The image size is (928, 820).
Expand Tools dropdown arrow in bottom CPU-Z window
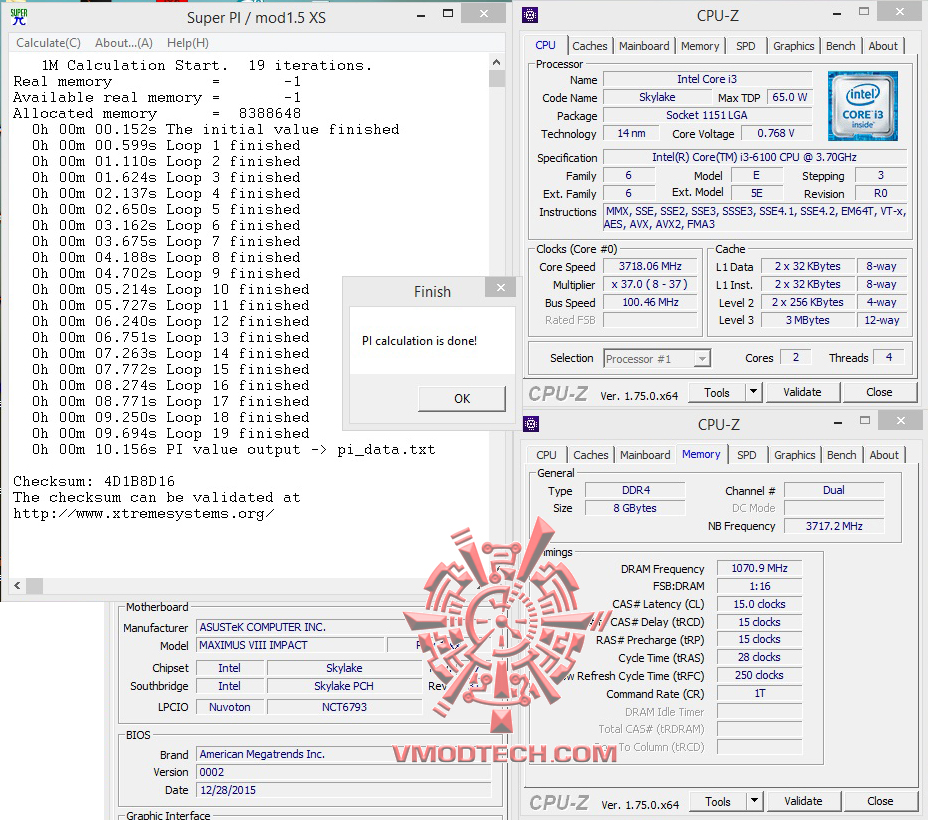[x=755, y=802]
